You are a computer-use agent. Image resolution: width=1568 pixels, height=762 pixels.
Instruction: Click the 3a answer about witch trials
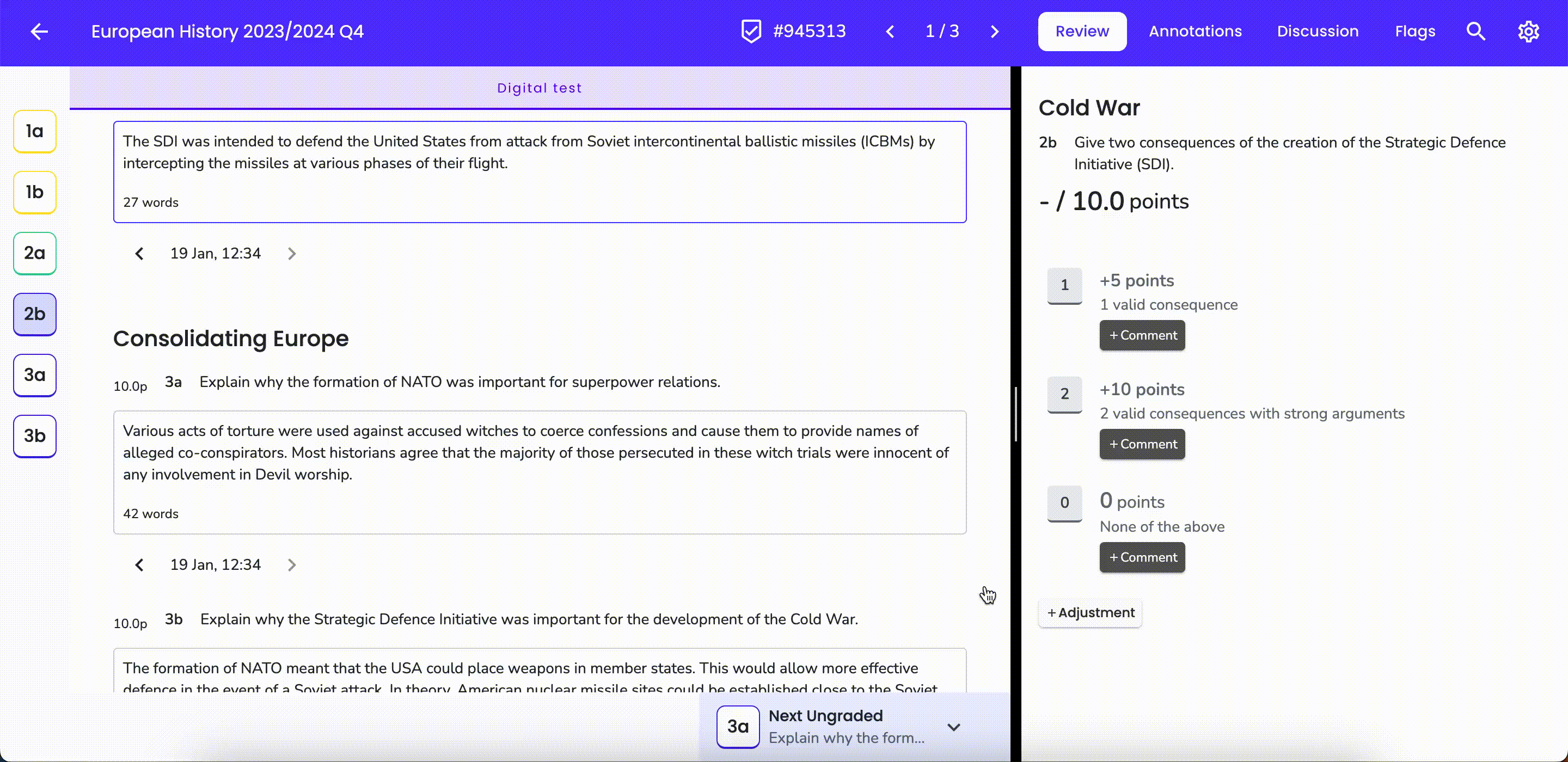540,472
